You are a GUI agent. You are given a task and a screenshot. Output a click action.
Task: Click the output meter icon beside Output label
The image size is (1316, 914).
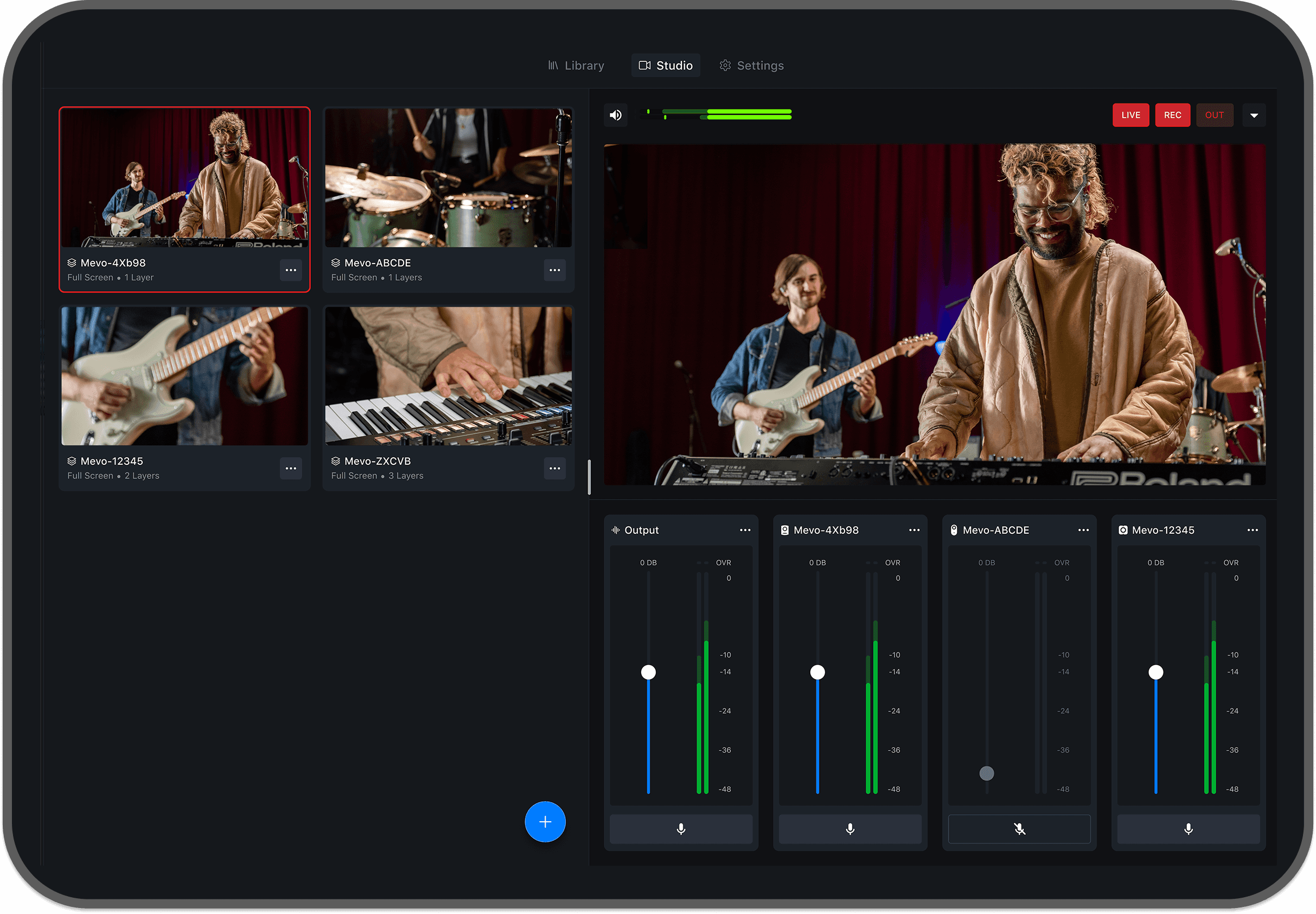pyautogui.click(x=616, y=530)
